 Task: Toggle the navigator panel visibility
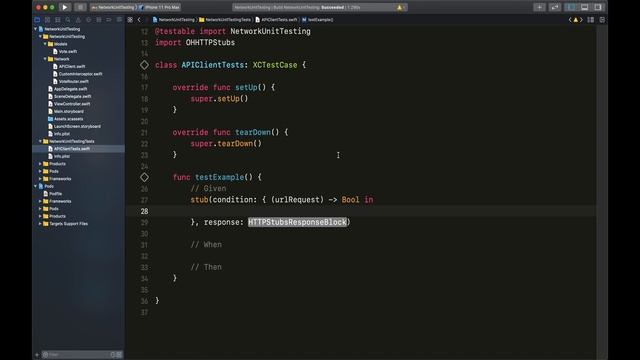pos(571,7)
